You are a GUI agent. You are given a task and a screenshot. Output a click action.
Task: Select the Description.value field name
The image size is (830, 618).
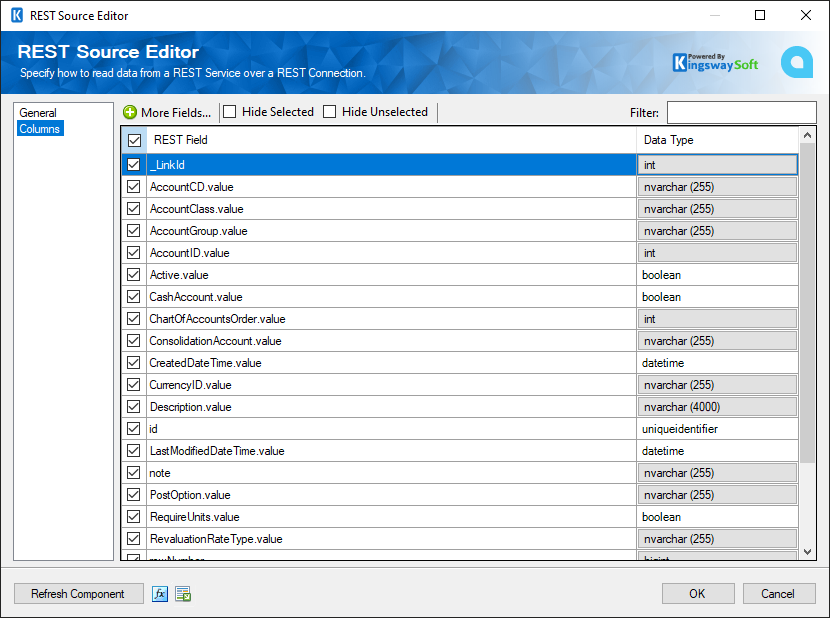click(191, 407)
